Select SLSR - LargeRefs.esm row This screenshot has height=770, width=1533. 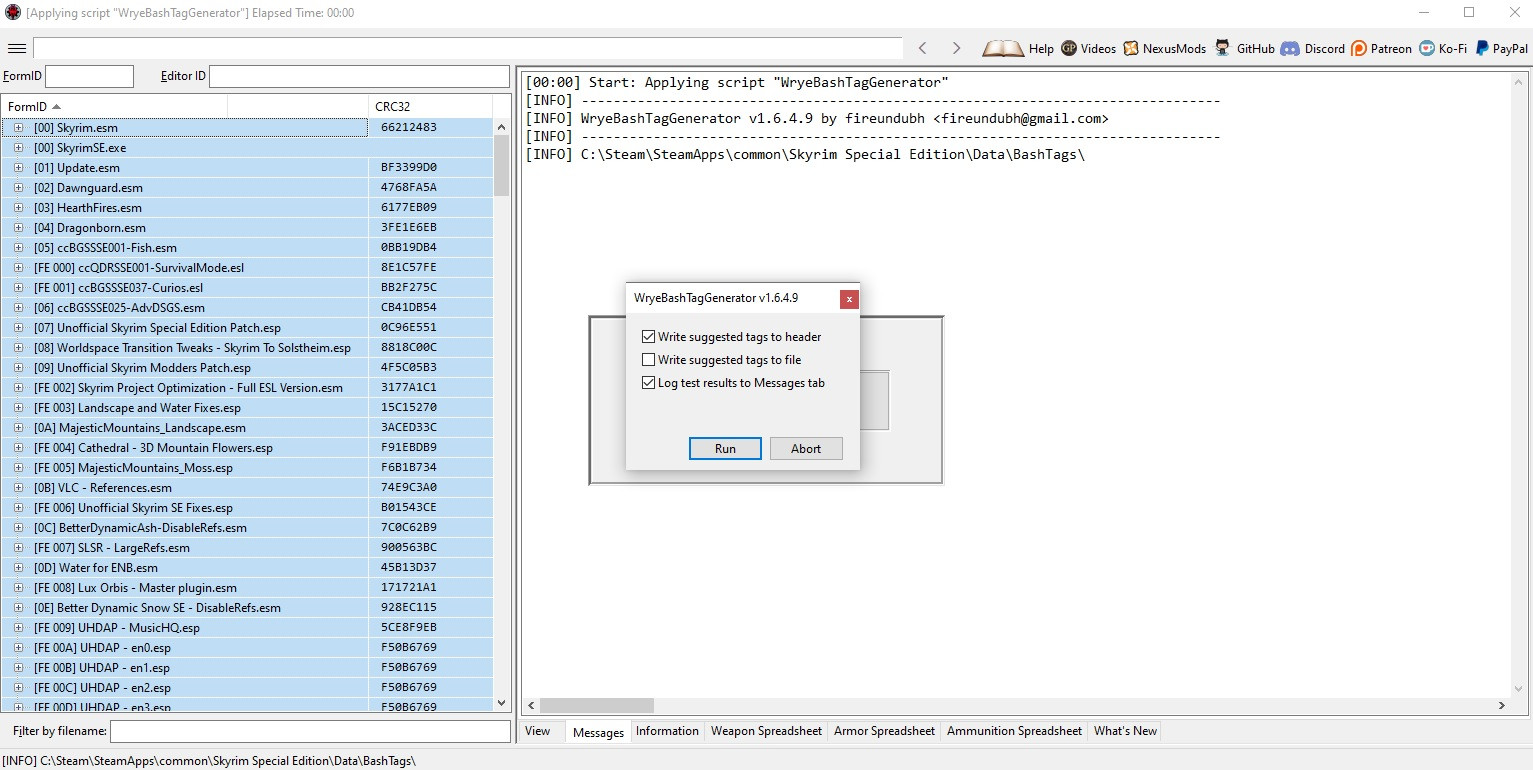[x=247, y=548]
